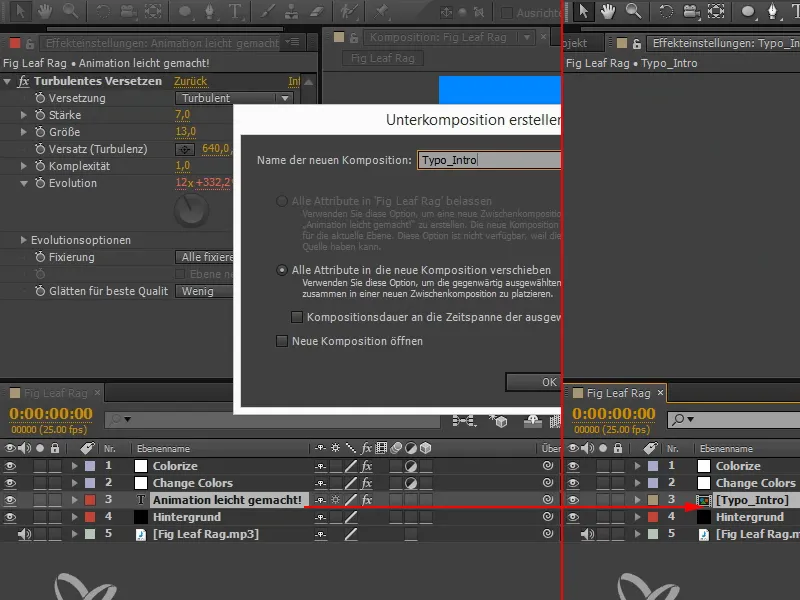Screen dimensions: 800x600
Task: Select the Type tool in the toolbar
Action: coord(235,11)
